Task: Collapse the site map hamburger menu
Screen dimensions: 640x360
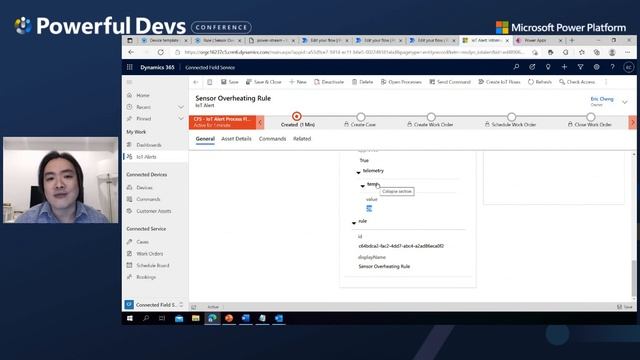Action: coord(129,82)
